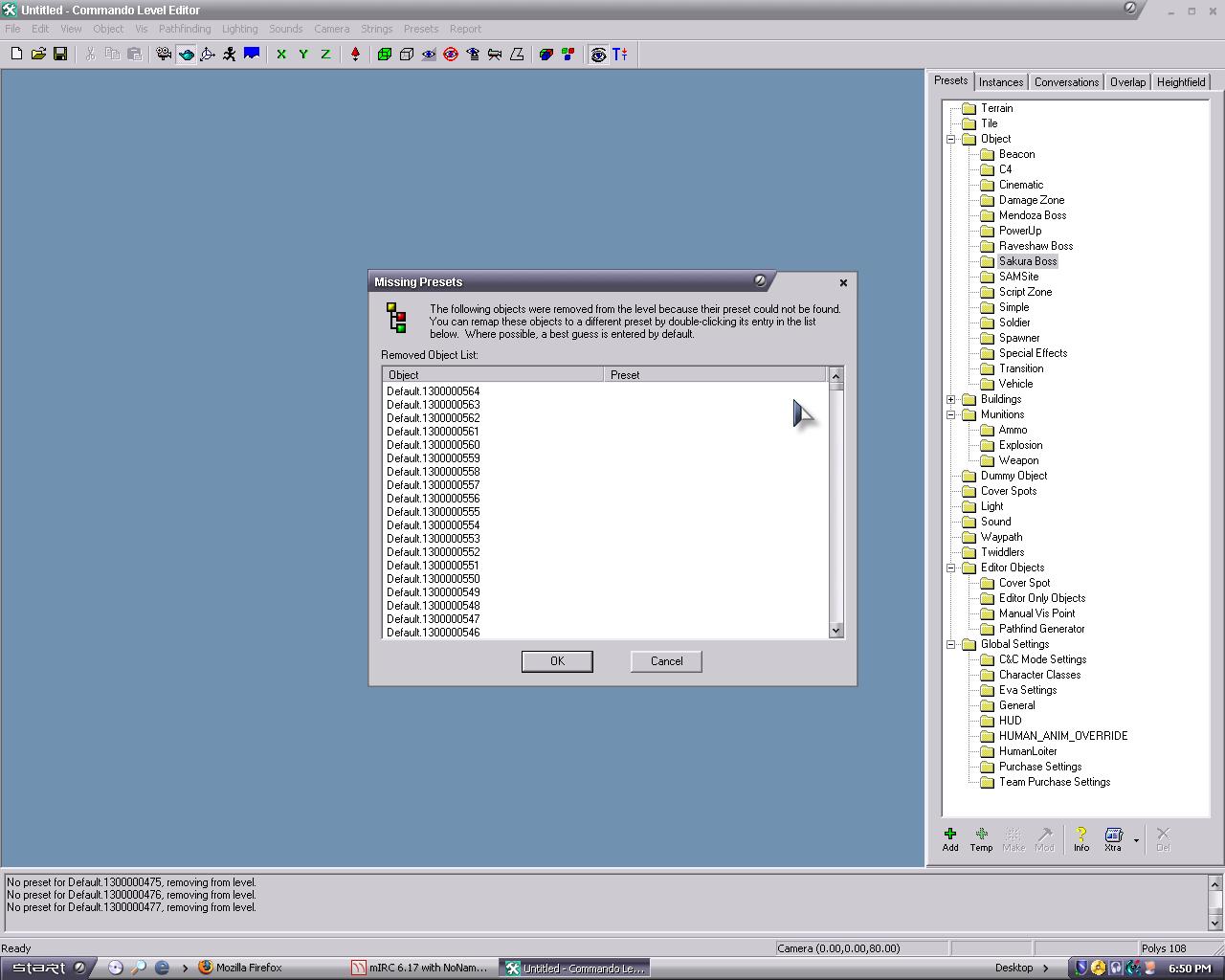Click the yellow question mark Info icon
1225x980 pixels.
1080,838
